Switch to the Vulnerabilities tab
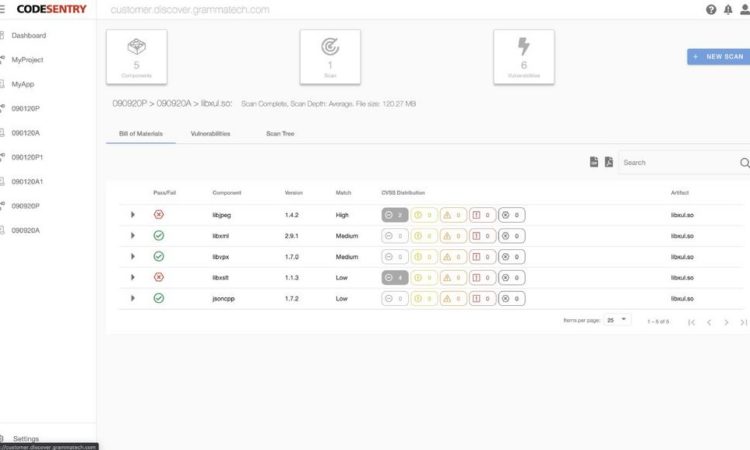The image size is (750, 450). pyautogui.click(x=210, y=134)
